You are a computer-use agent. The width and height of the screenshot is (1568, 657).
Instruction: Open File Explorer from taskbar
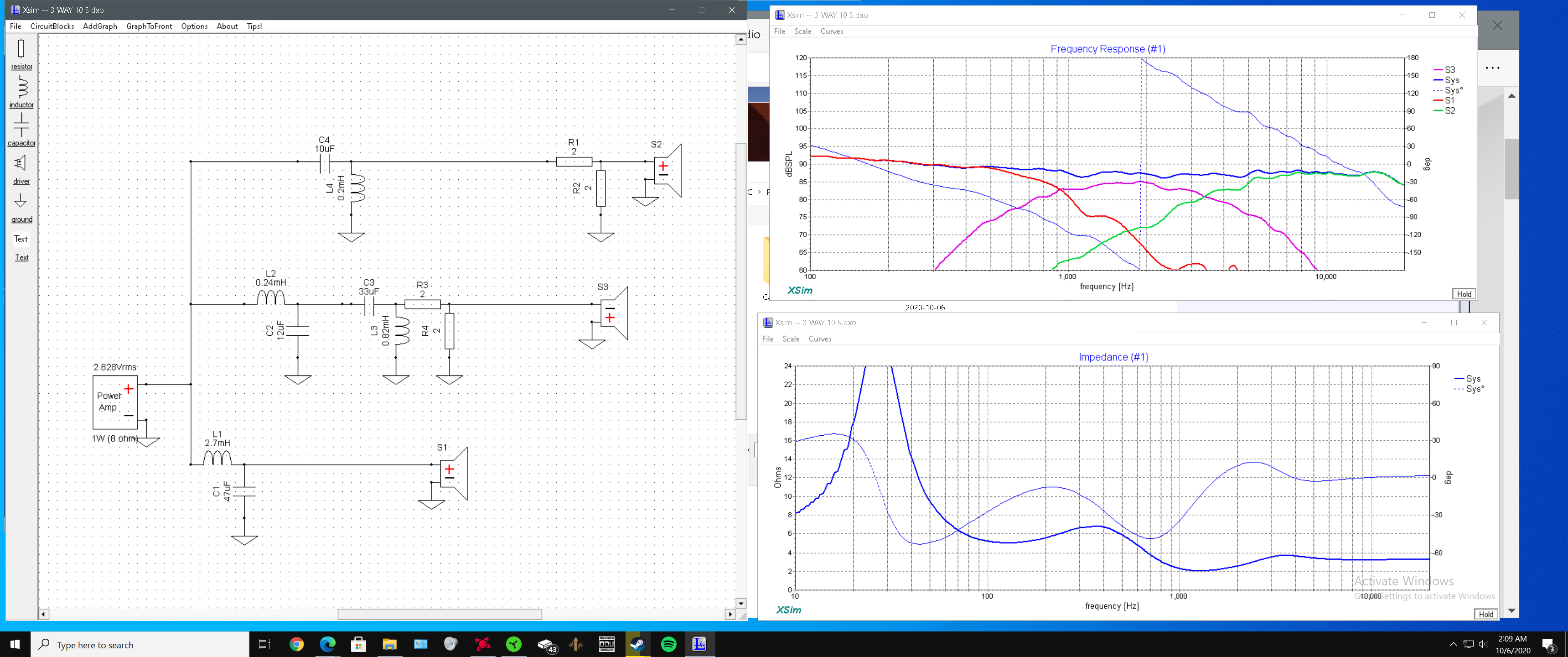pos(389,644)
